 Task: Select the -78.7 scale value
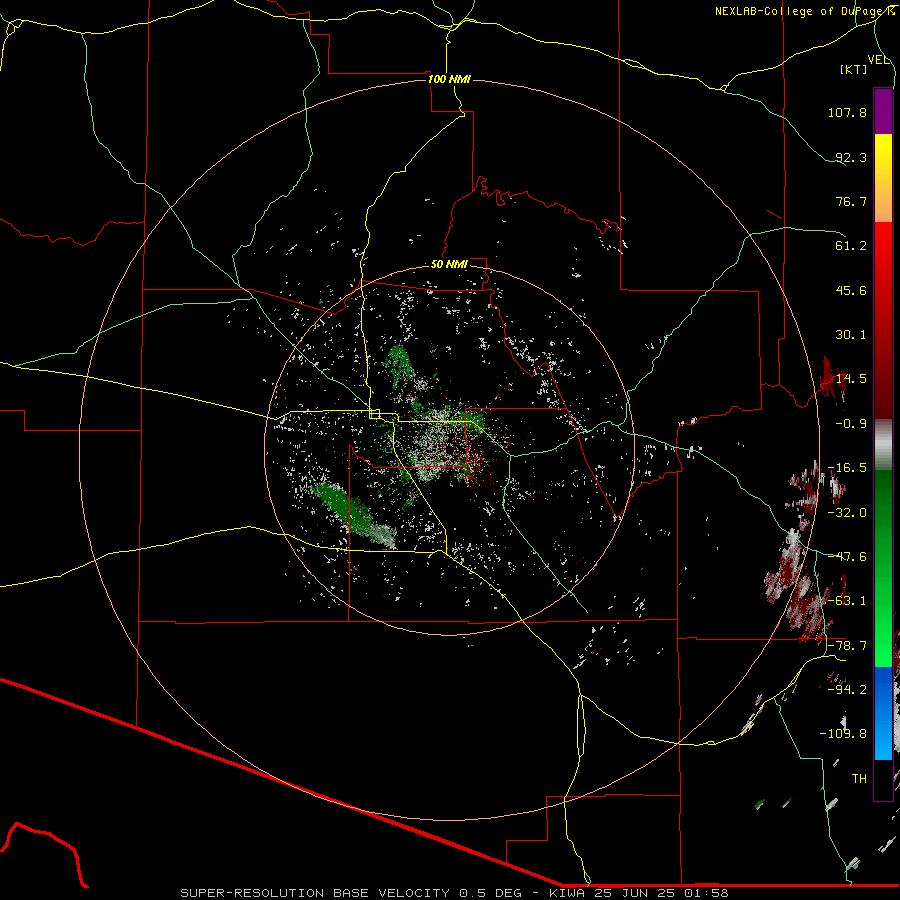click(847, 646)
